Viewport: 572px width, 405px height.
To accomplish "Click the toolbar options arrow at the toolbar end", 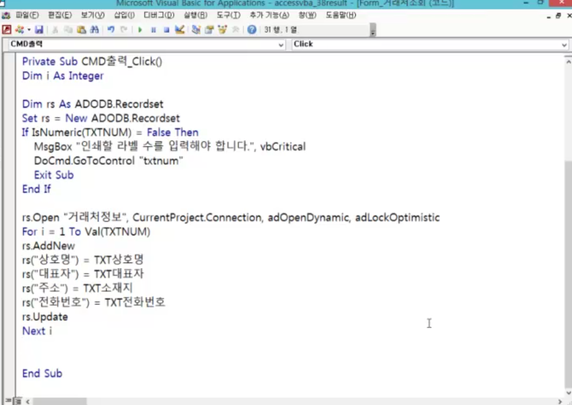I will (373, 30).
